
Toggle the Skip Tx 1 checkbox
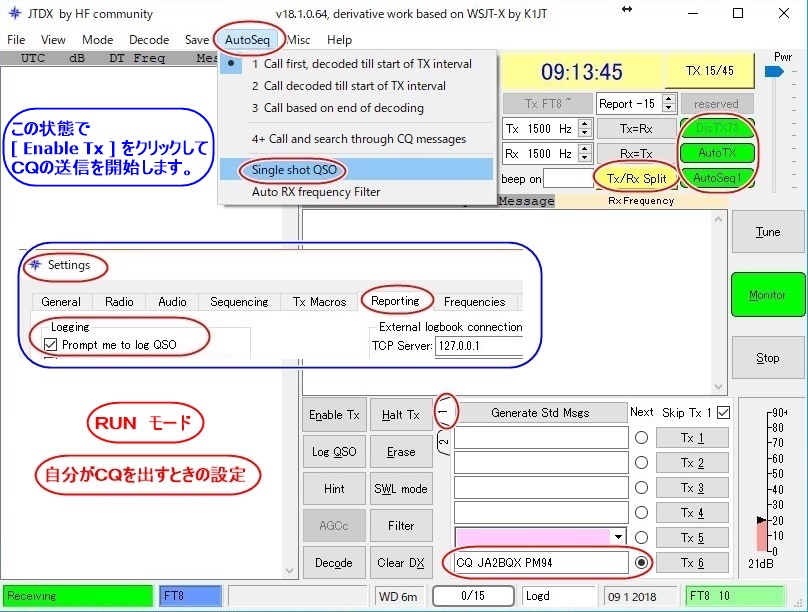(723, 413)
